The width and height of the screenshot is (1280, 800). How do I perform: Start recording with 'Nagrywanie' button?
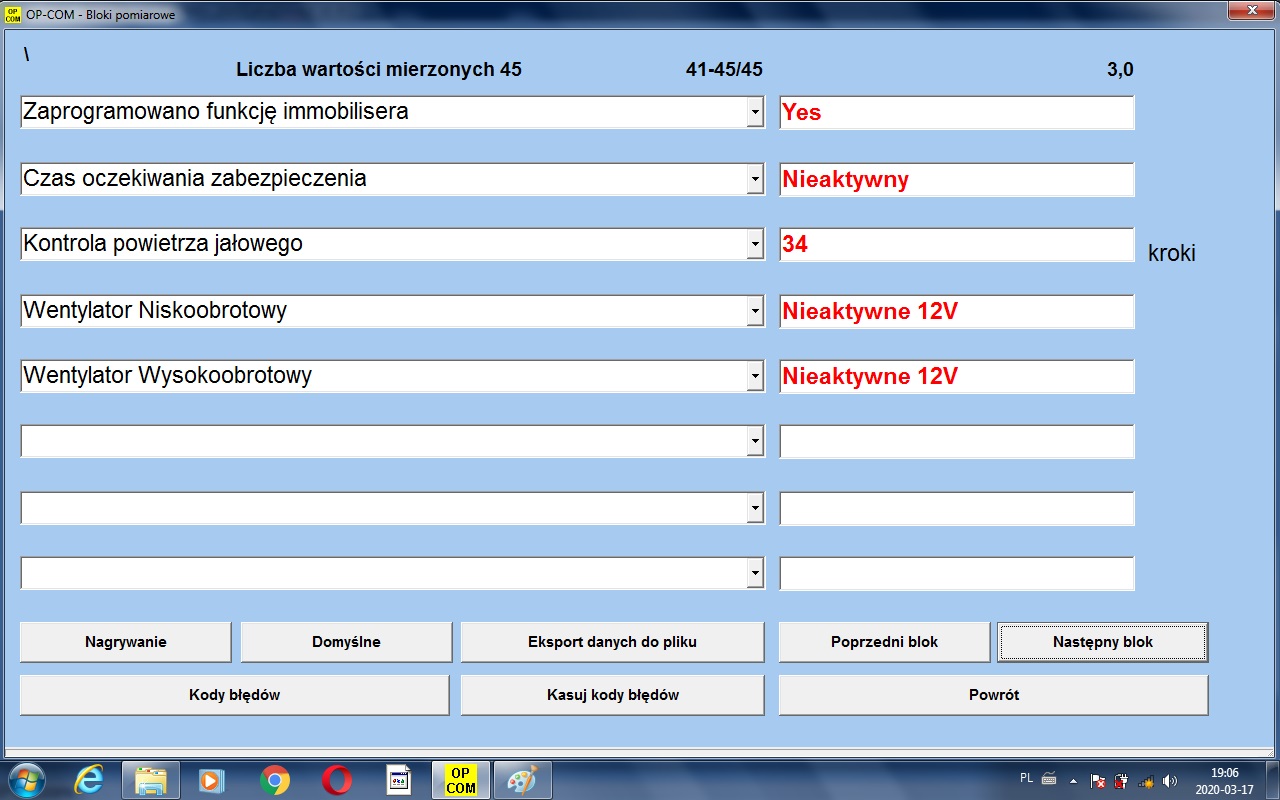point(125,642)
